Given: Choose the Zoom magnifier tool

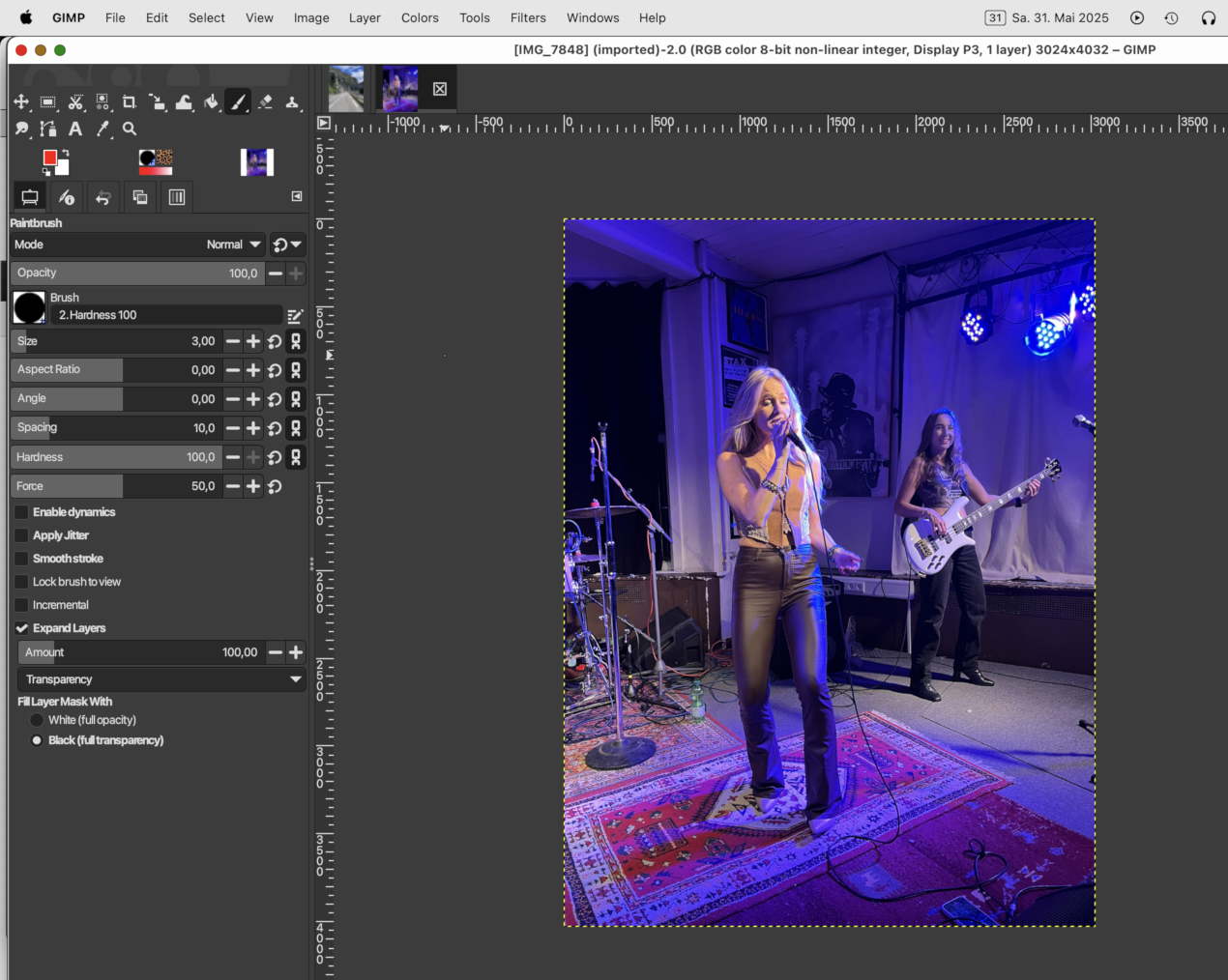Looking at the screenshot, I should pos(130,129).
